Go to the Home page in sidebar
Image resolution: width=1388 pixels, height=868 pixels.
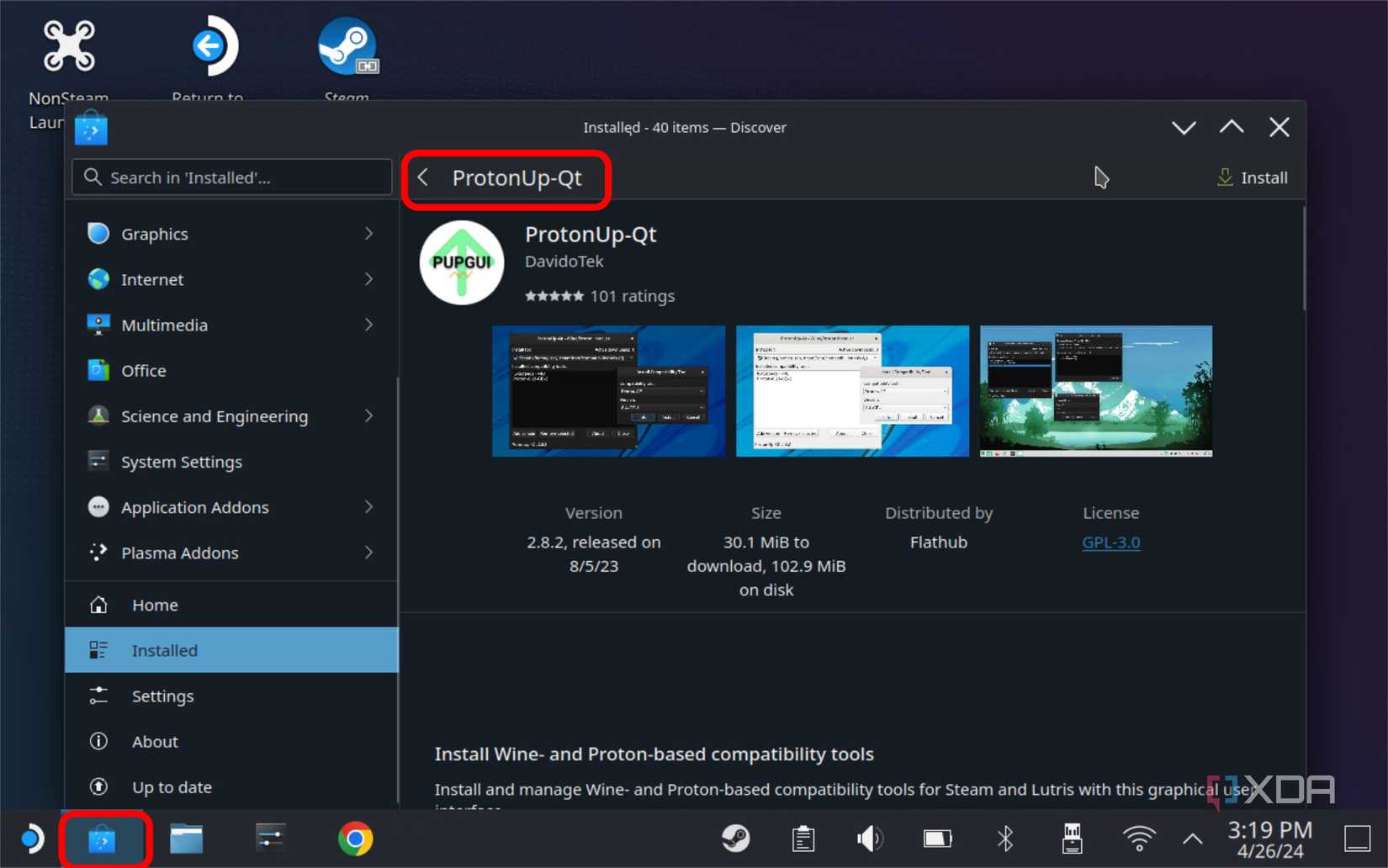point(230,605)
